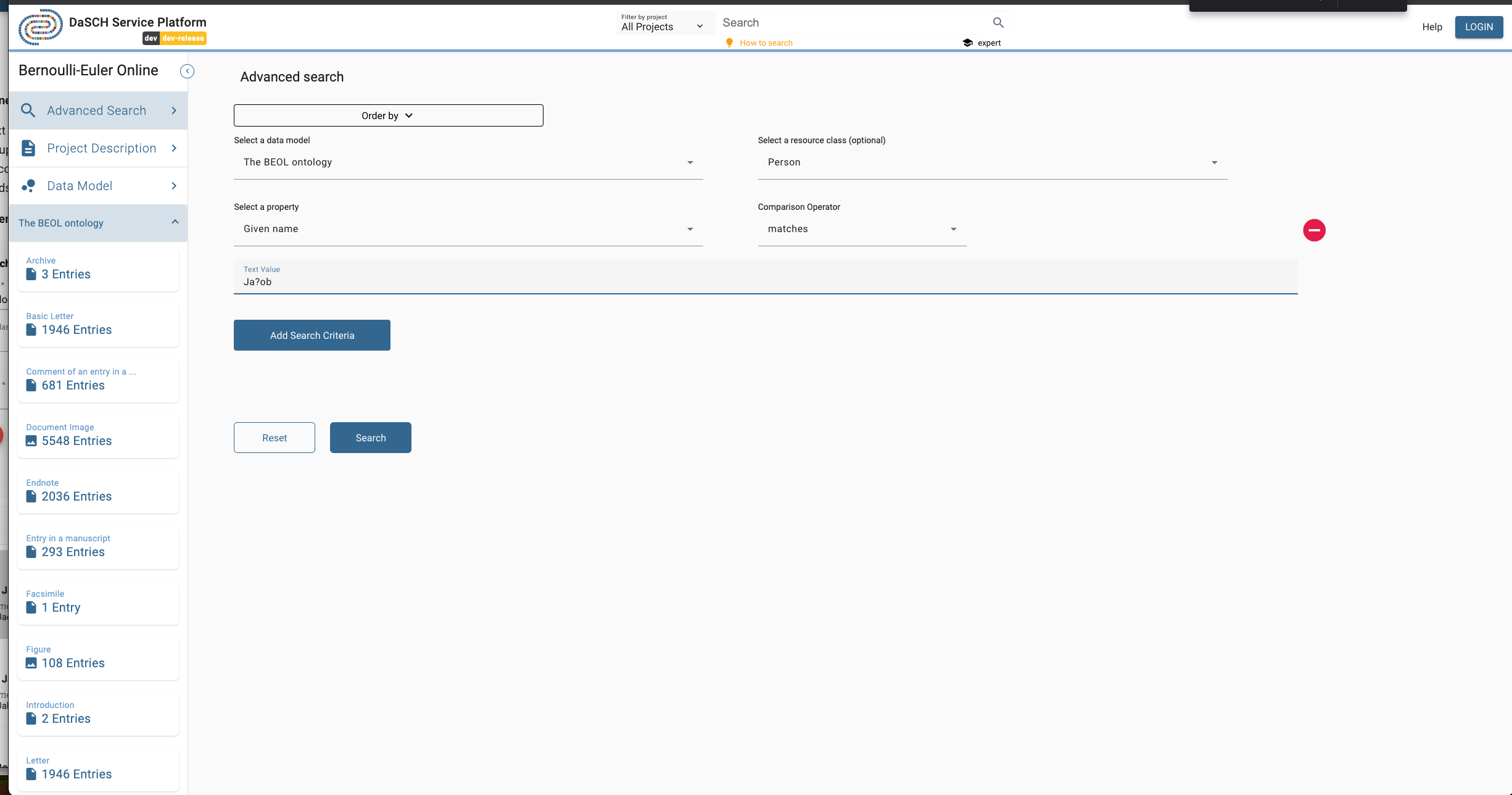Click the red remove criterion button
The height and width of the screenshot is (795, 1512).
point(1314,230)
